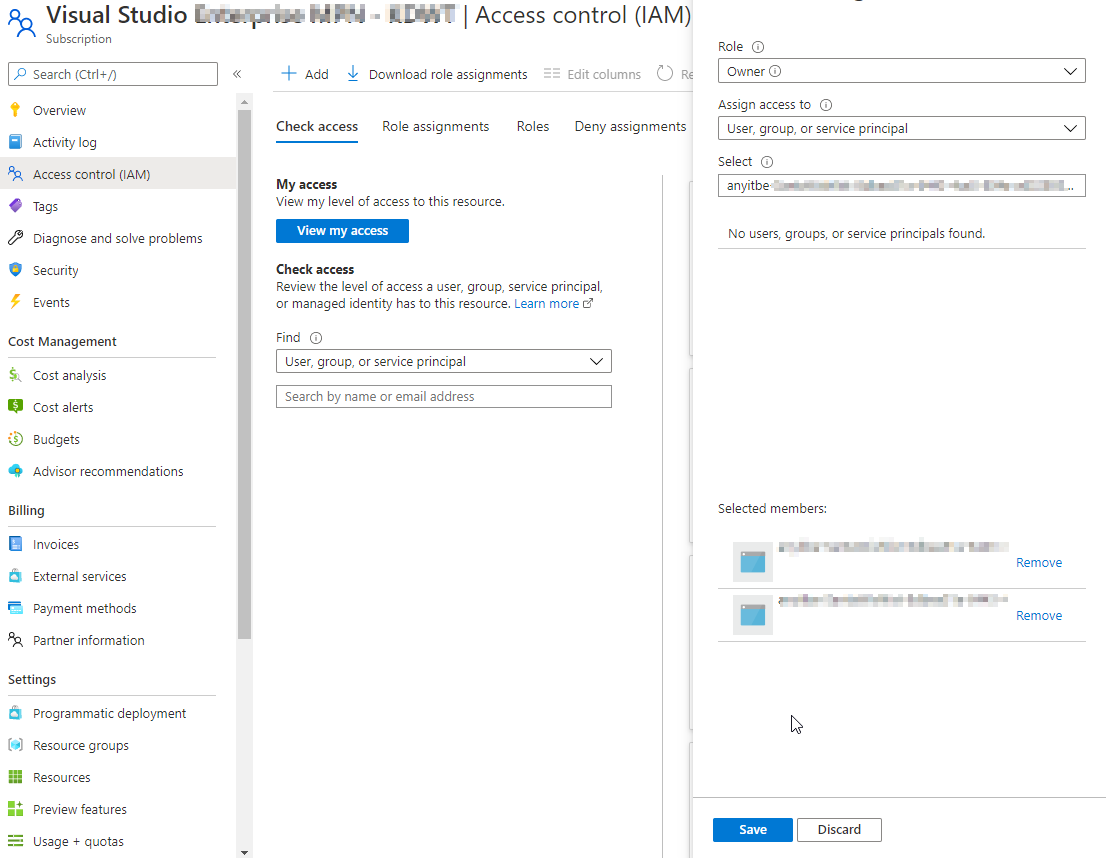
Task: Click the second selected member avatar
Action: [x=753, y=615]
